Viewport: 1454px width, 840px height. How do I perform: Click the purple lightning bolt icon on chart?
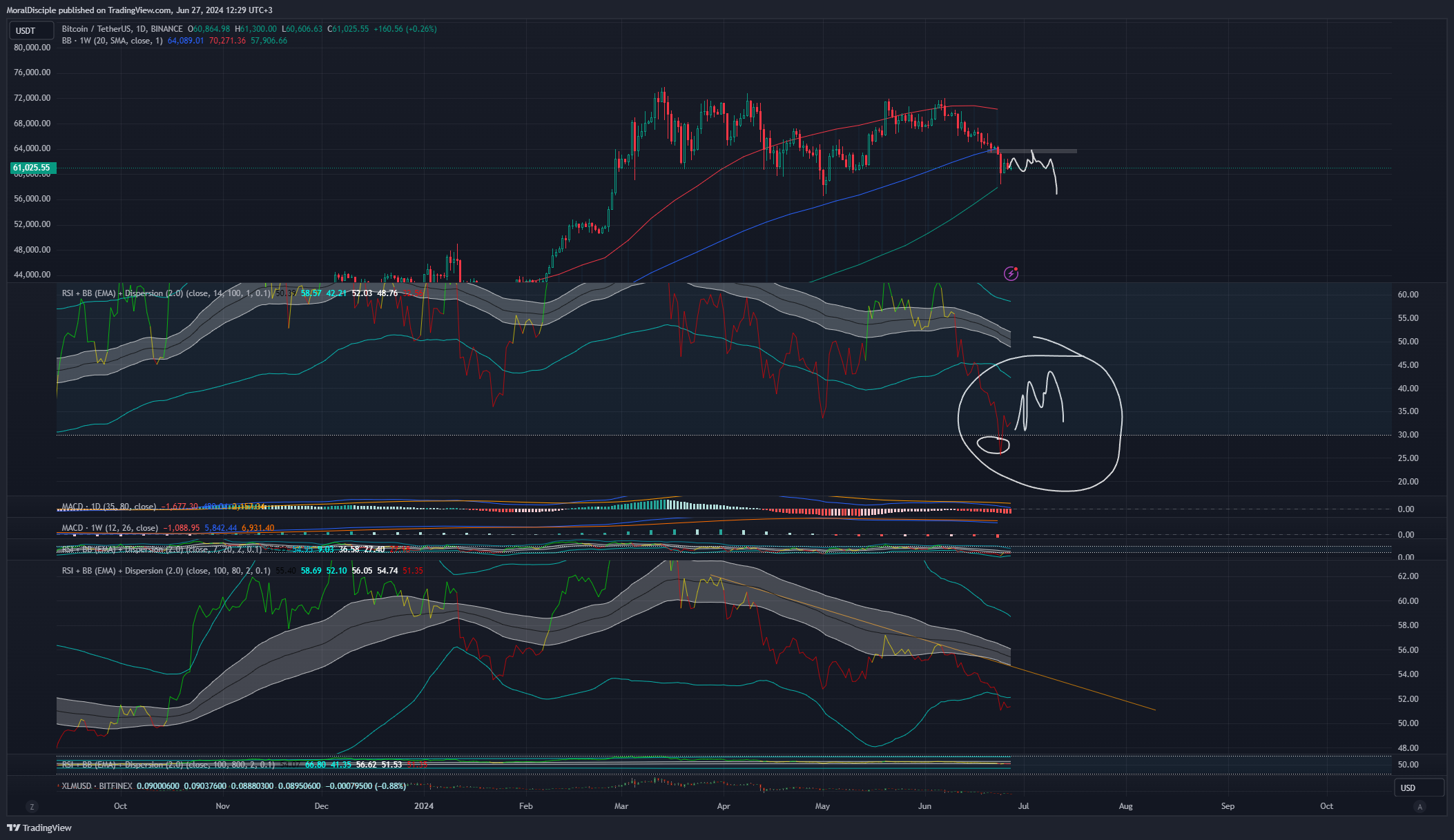[1011, 274]
